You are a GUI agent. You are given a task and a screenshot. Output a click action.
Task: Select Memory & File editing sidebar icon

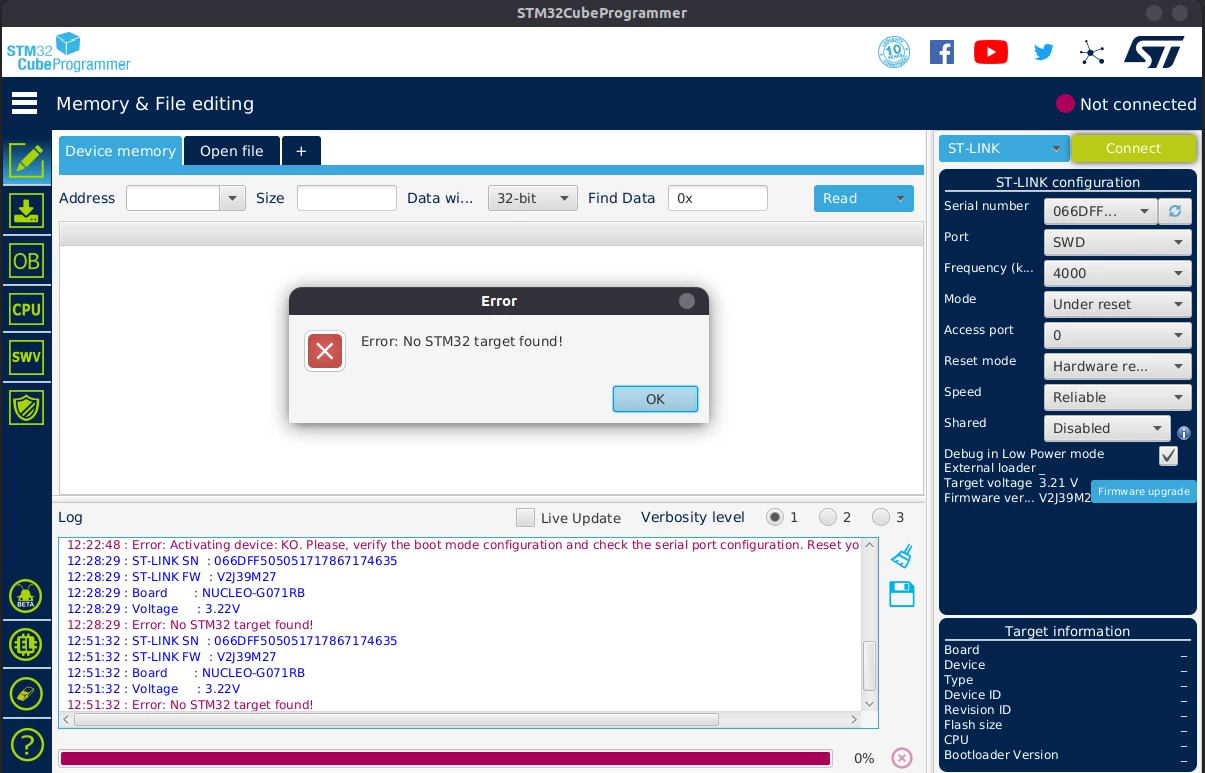coord(26,160)
